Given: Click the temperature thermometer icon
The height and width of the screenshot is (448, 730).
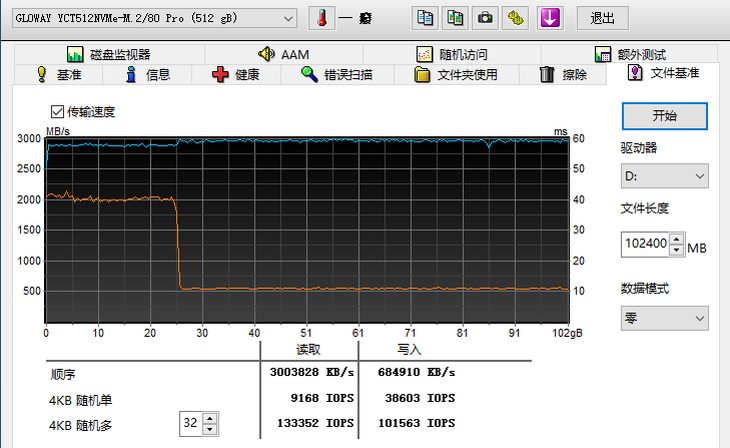Looking at the screenshot, I should click(x=322, y=18).
